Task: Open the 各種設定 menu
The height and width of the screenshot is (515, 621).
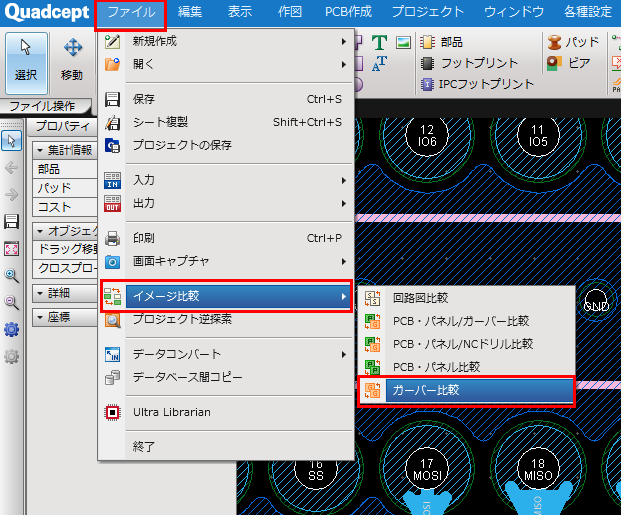Action: (588, 12)
